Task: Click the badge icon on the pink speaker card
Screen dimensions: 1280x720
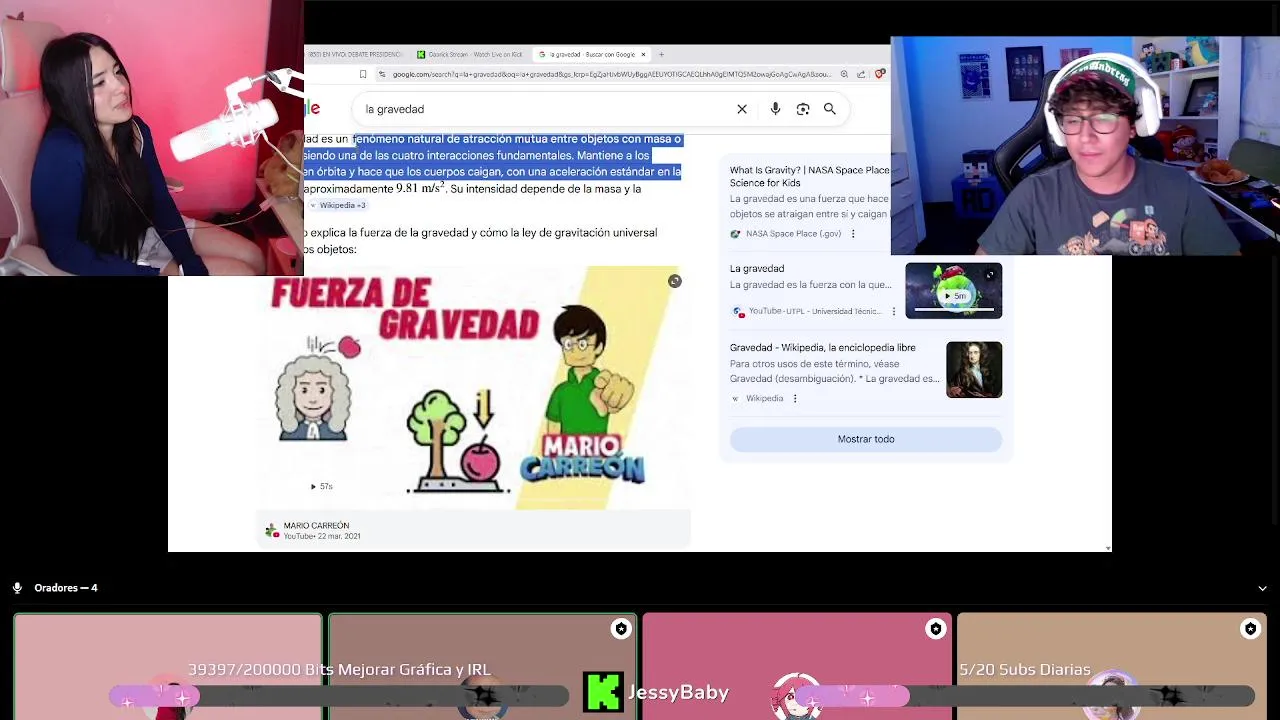Action: click(936, 629)
